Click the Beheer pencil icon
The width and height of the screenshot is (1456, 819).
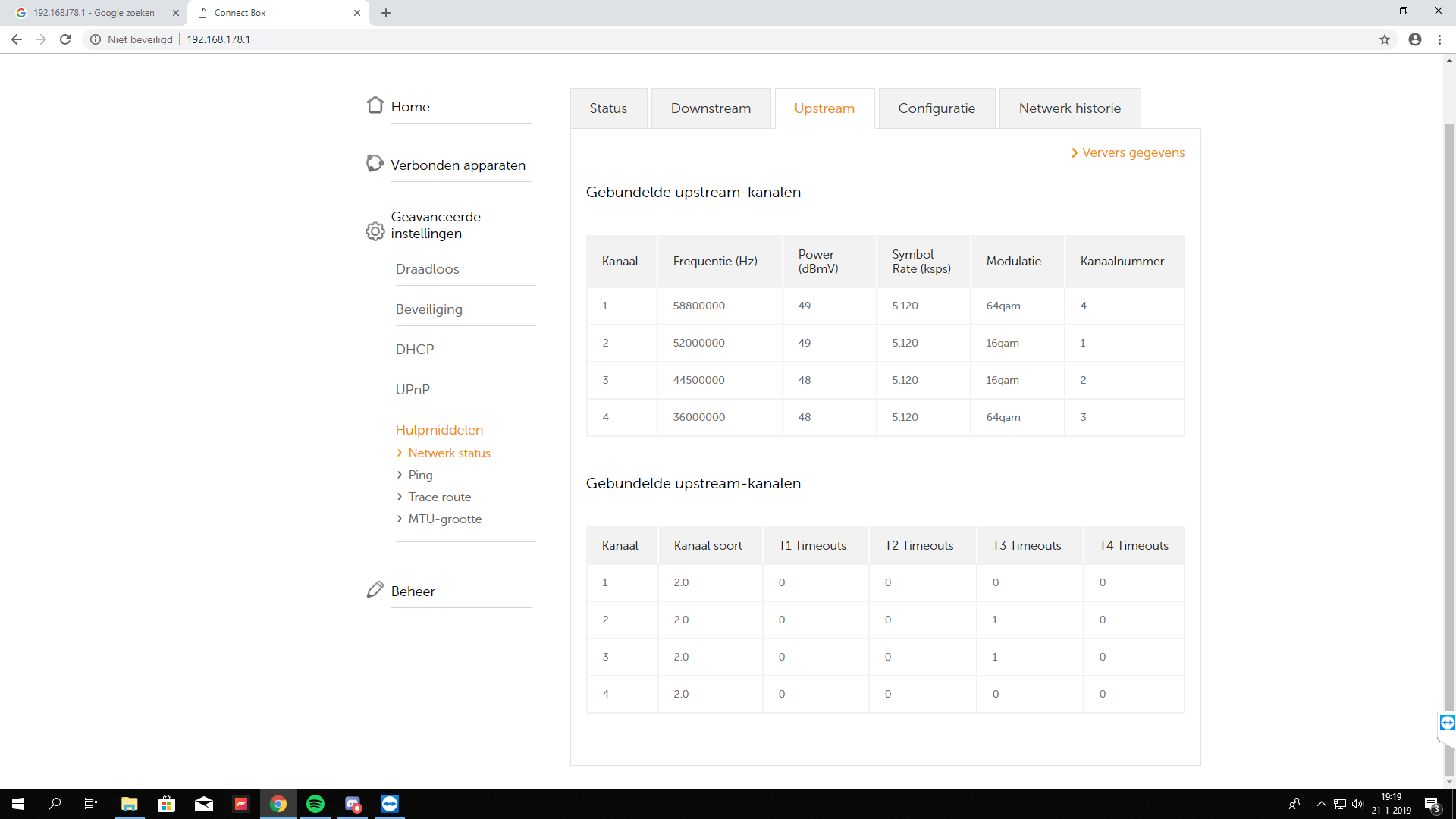[x=375, y=590]
